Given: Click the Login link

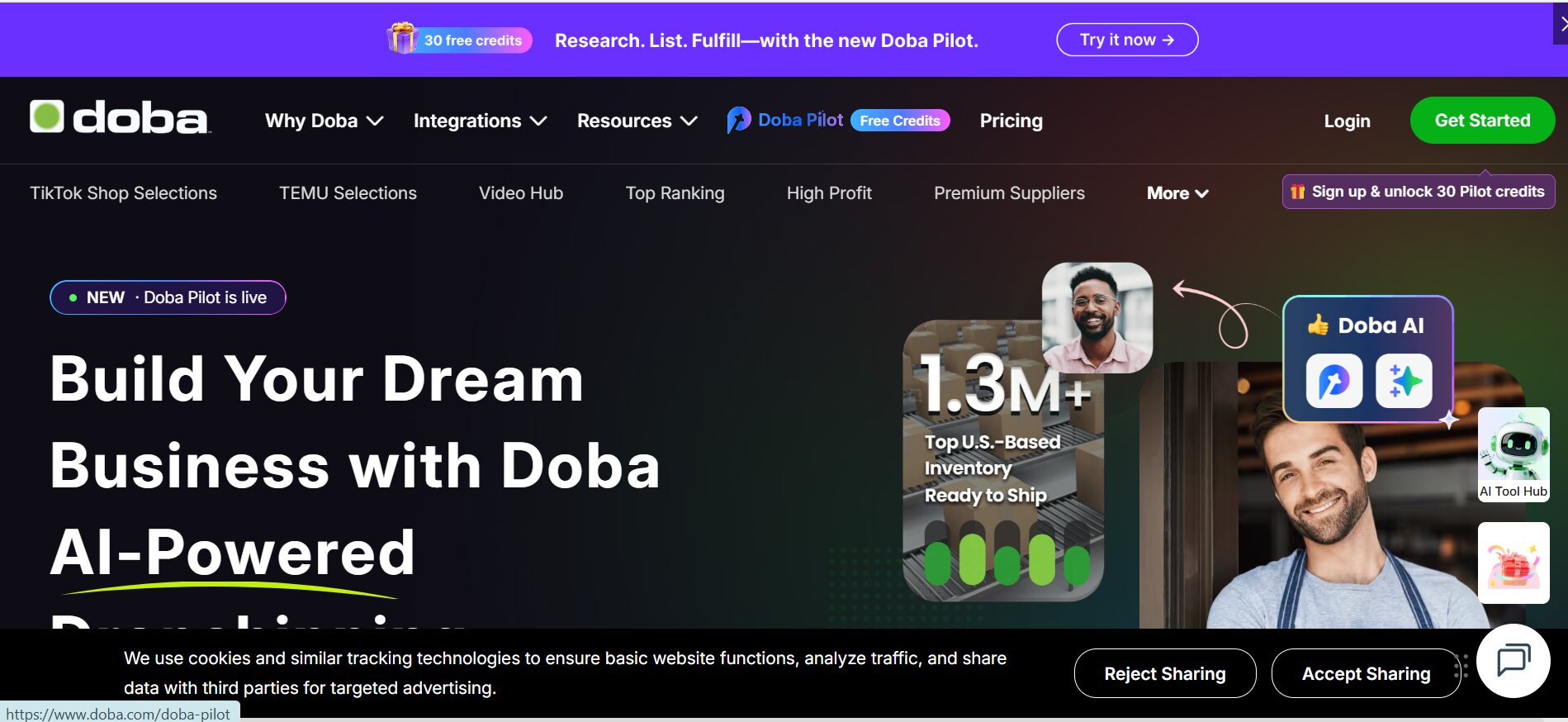Looking at the screenshot, I should click(x=1347, y=121).
